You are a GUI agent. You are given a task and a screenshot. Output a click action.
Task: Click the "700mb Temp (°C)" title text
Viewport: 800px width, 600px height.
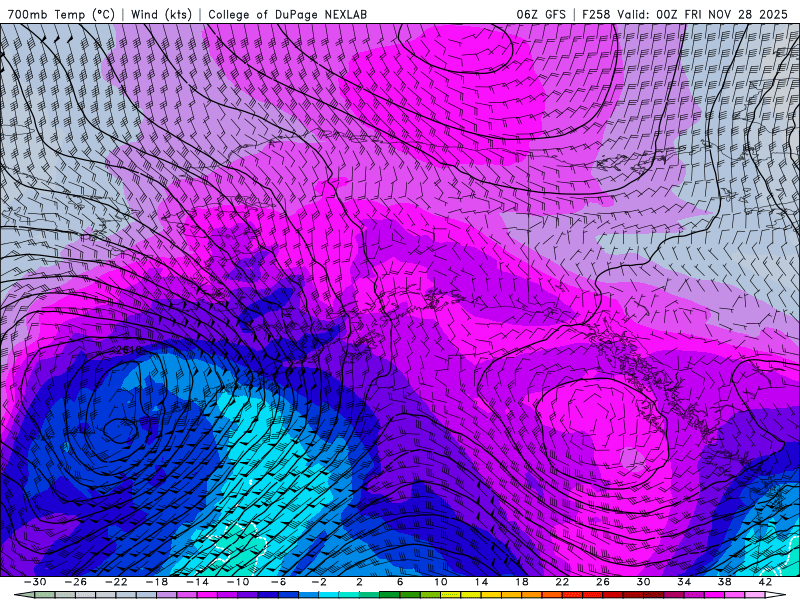click(61, 14)
